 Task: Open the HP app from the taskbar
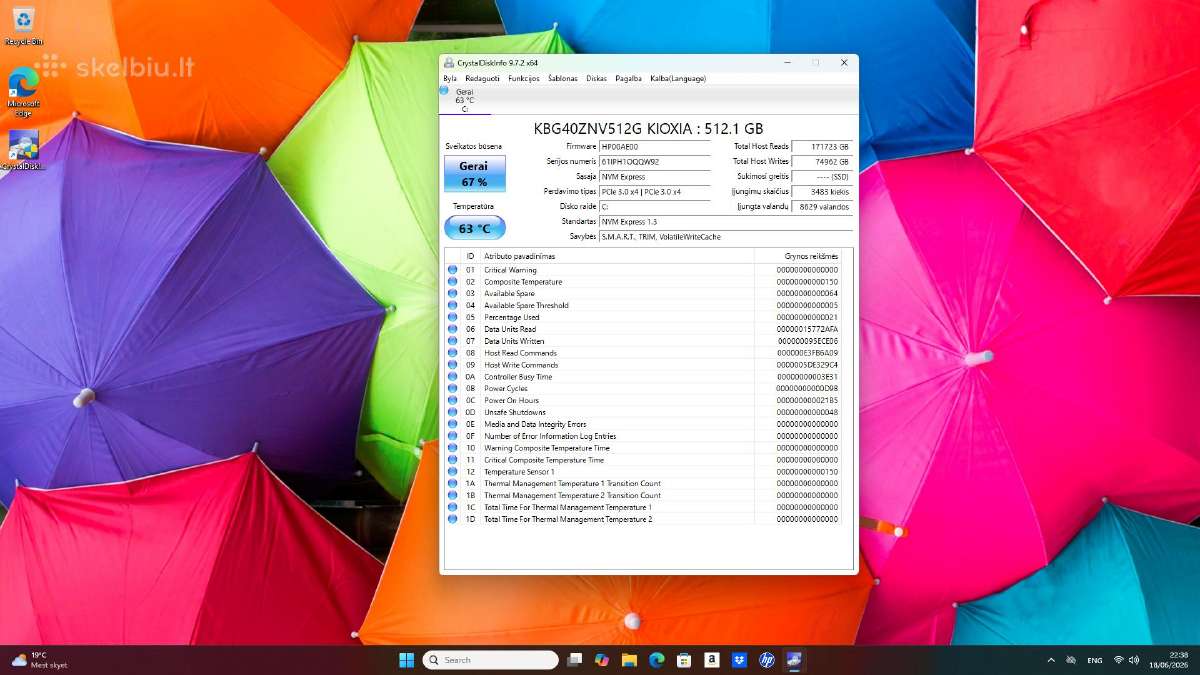click(x=767, y=660)
